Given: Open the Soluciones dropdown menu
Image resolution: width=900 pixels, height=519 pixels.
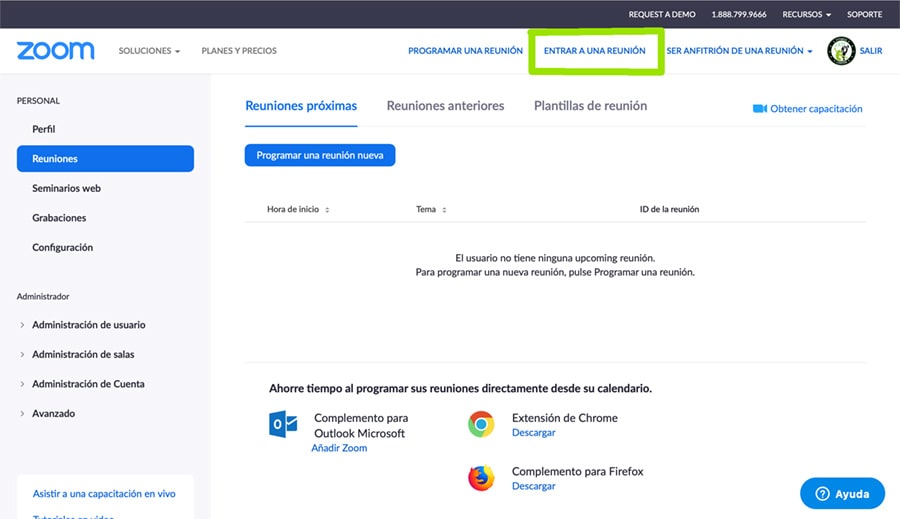Looking at the screenshot, I should [x=149, y=51].
